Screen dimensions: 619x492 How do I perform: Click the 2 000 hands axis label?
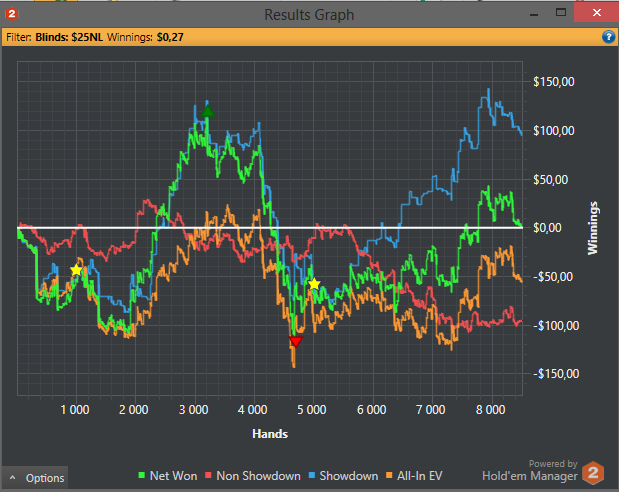point(134,410)
